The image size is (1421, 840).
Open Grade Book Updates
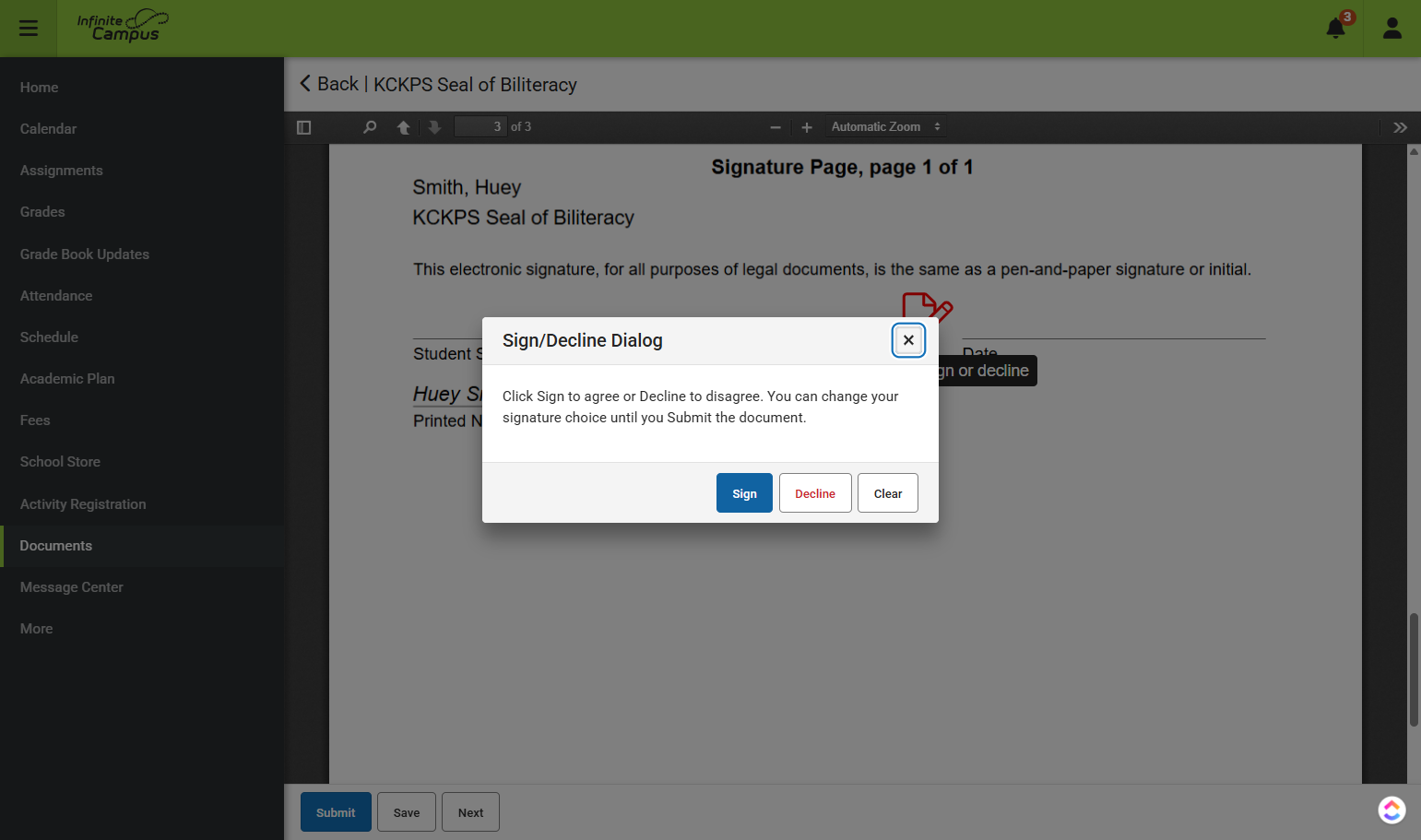(142, 254)
